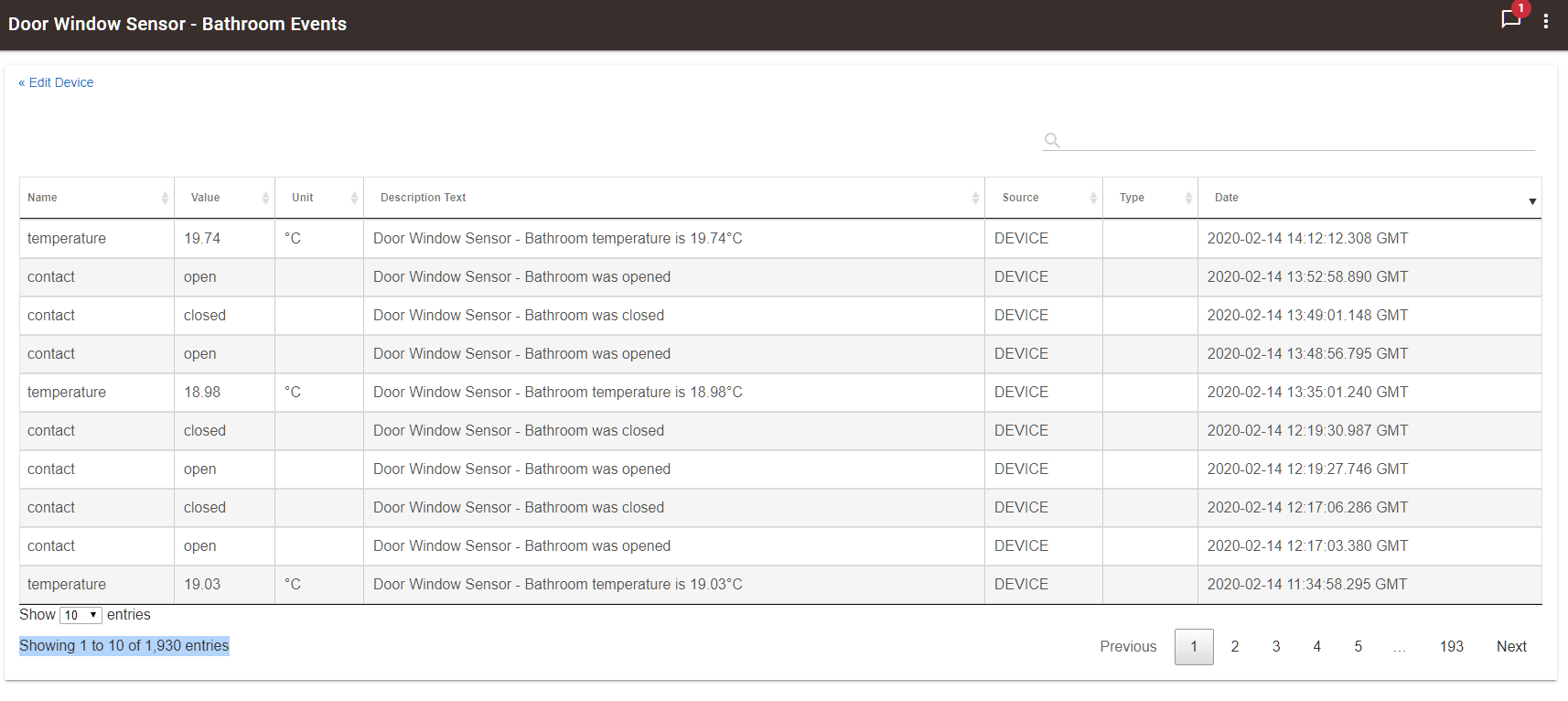Screen dimensions: 1568x701
Task: Sort table by Unit column arrows
Action: click(x=354, y=198)
